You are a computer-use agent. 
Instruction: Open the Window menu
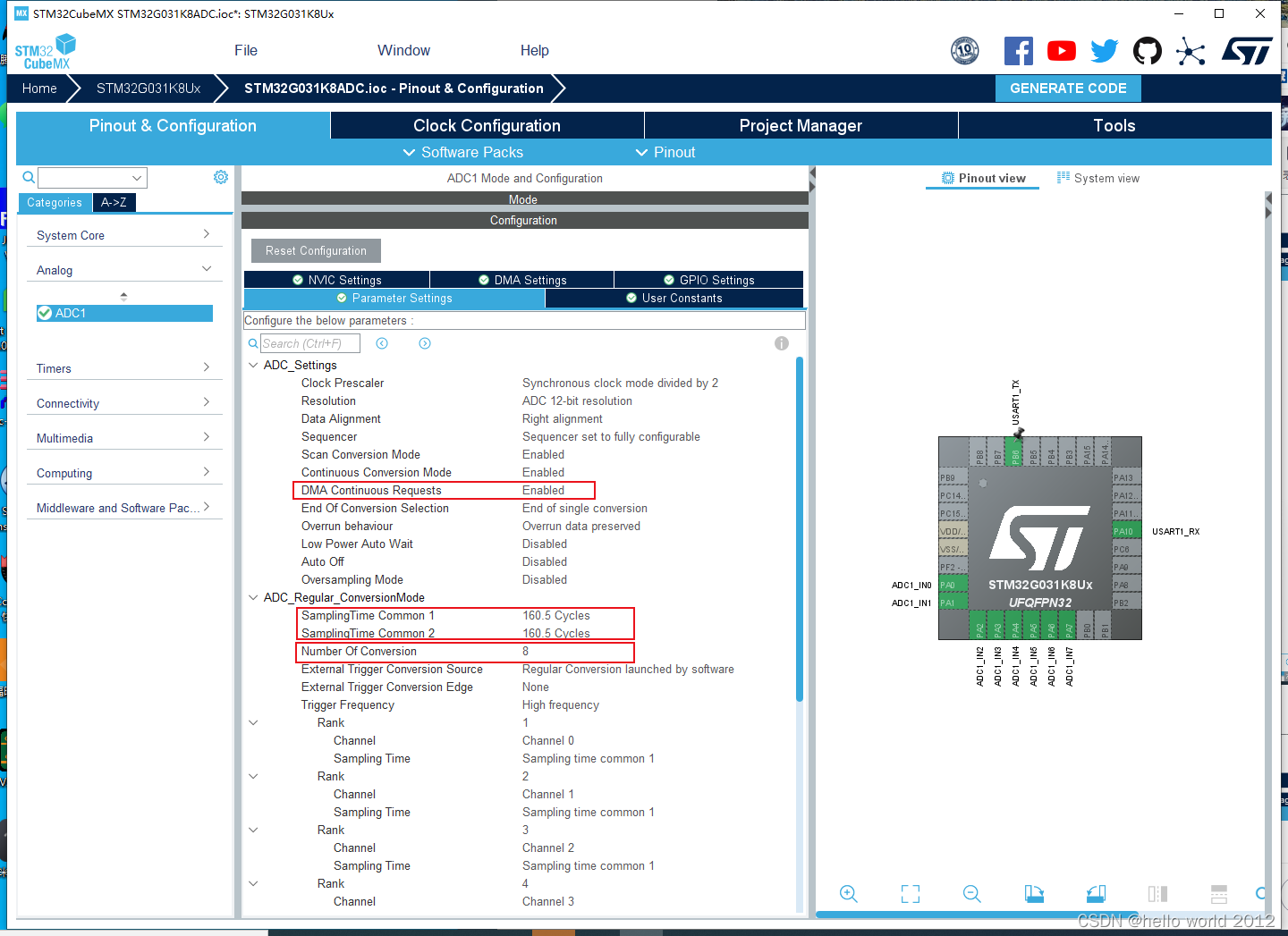(x=403, y=50)
